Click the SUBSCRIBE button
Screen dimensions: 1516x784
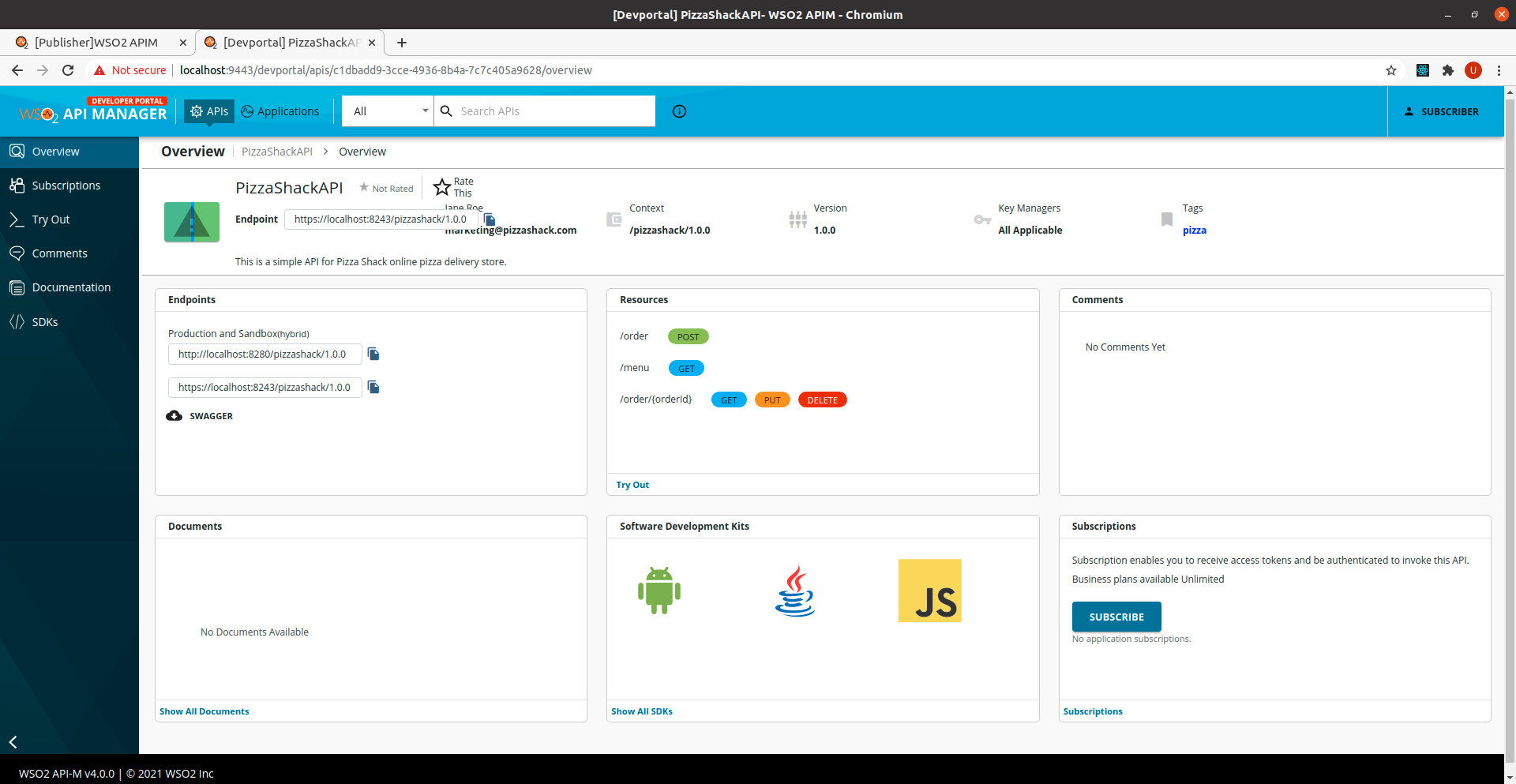tap(1116, 617)
